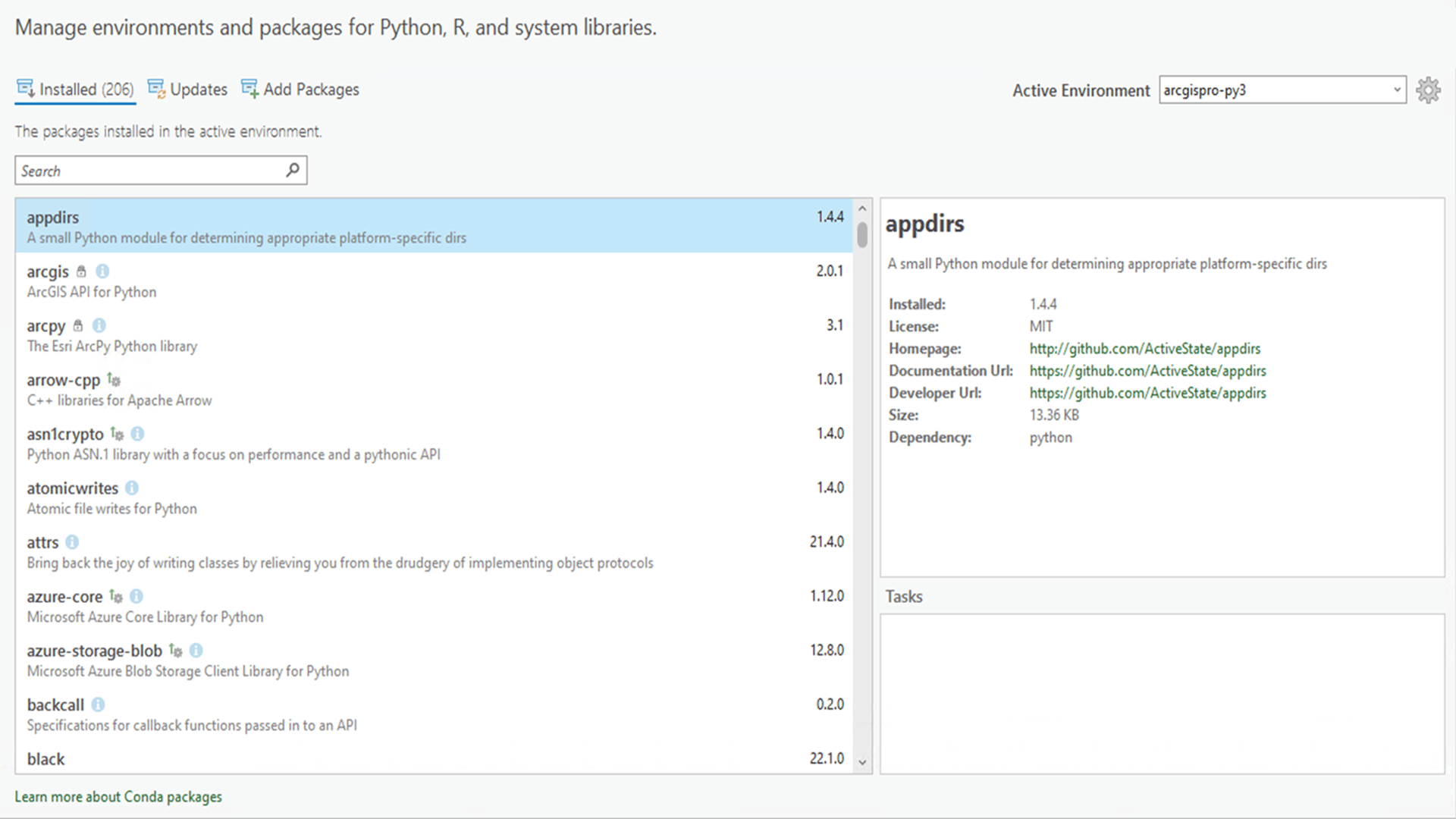The height and width of the screenshot is (819, 1456).
Task: Click the lock icon beside arcpy
Action: (x=78, y=325)
